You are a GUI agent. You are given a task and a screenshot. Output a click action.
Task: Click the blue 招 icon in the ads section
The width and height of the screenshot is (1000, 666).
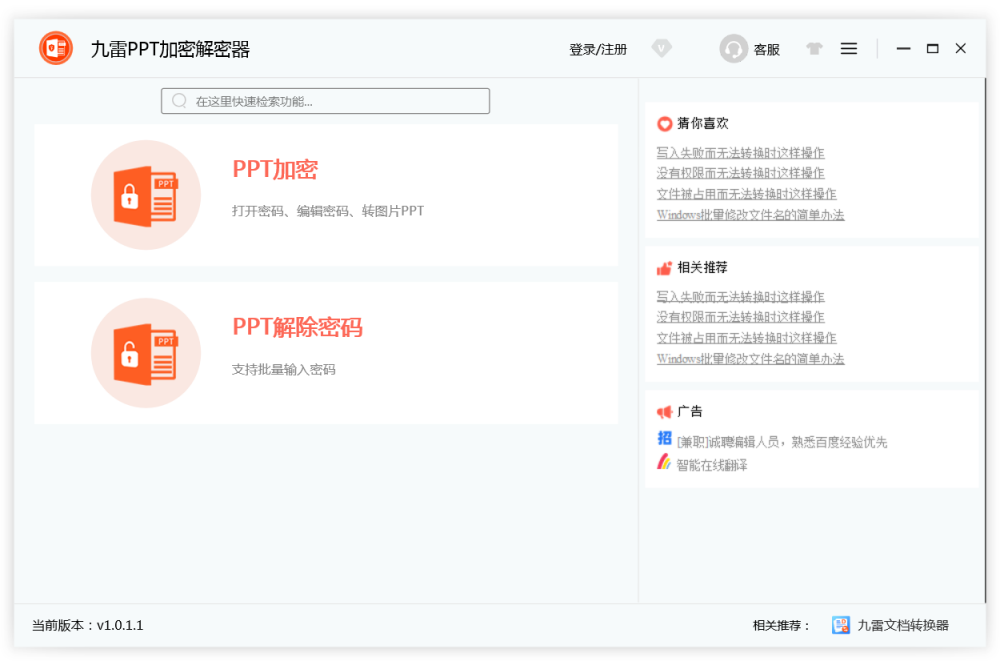(664, 439)
